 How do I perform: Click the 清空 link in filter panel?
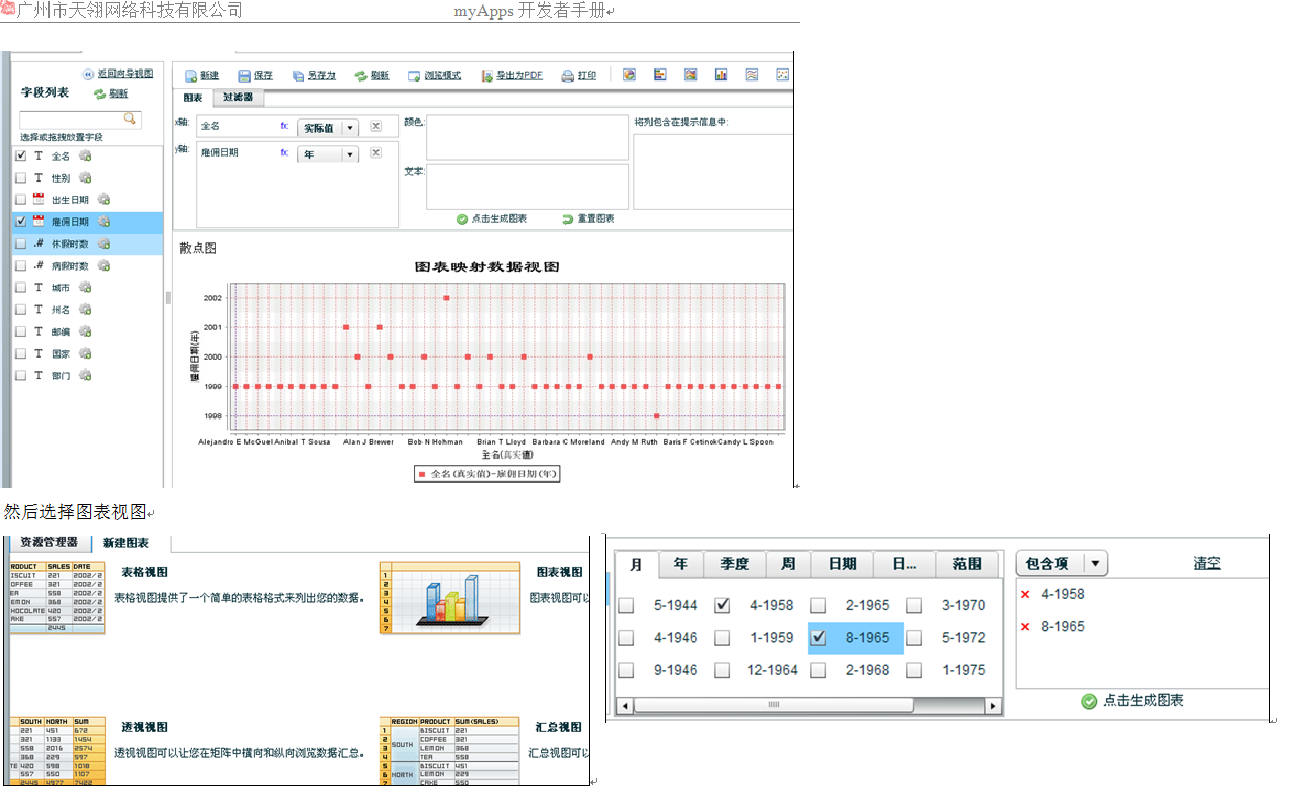click(1207, 564)
